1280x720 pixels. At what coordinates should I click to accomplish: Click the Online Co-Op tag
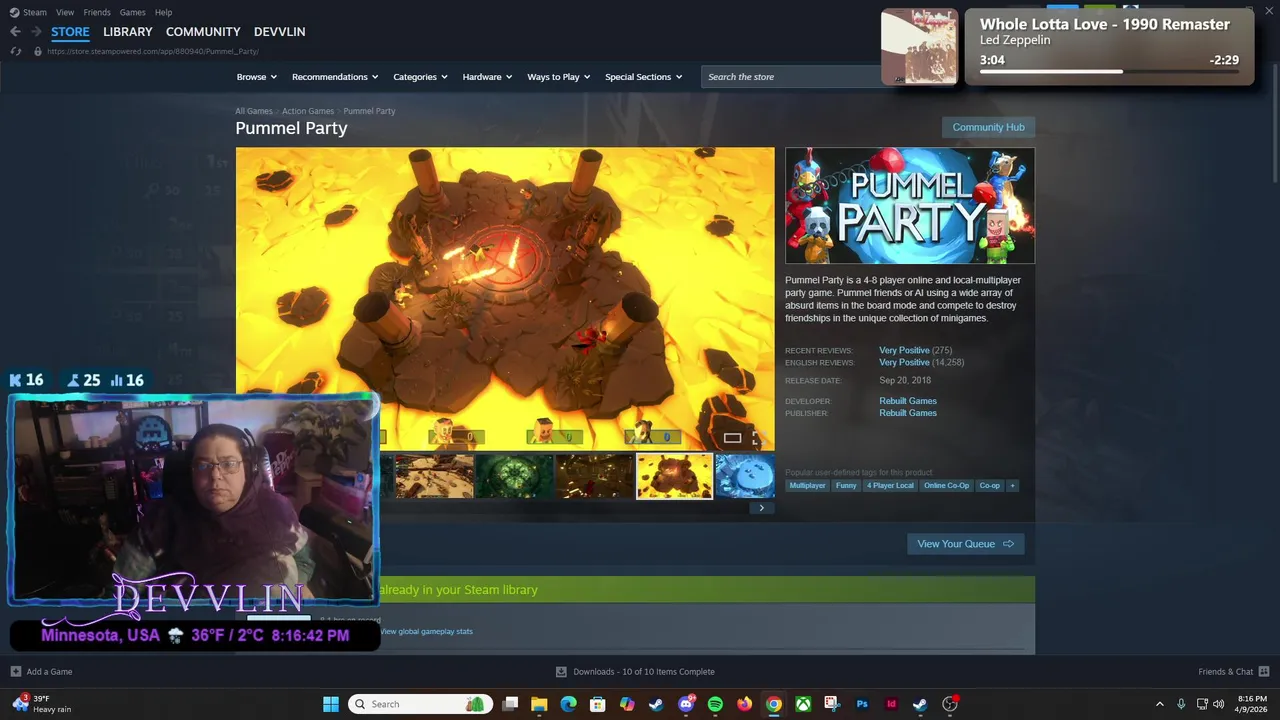click(946, 485)
